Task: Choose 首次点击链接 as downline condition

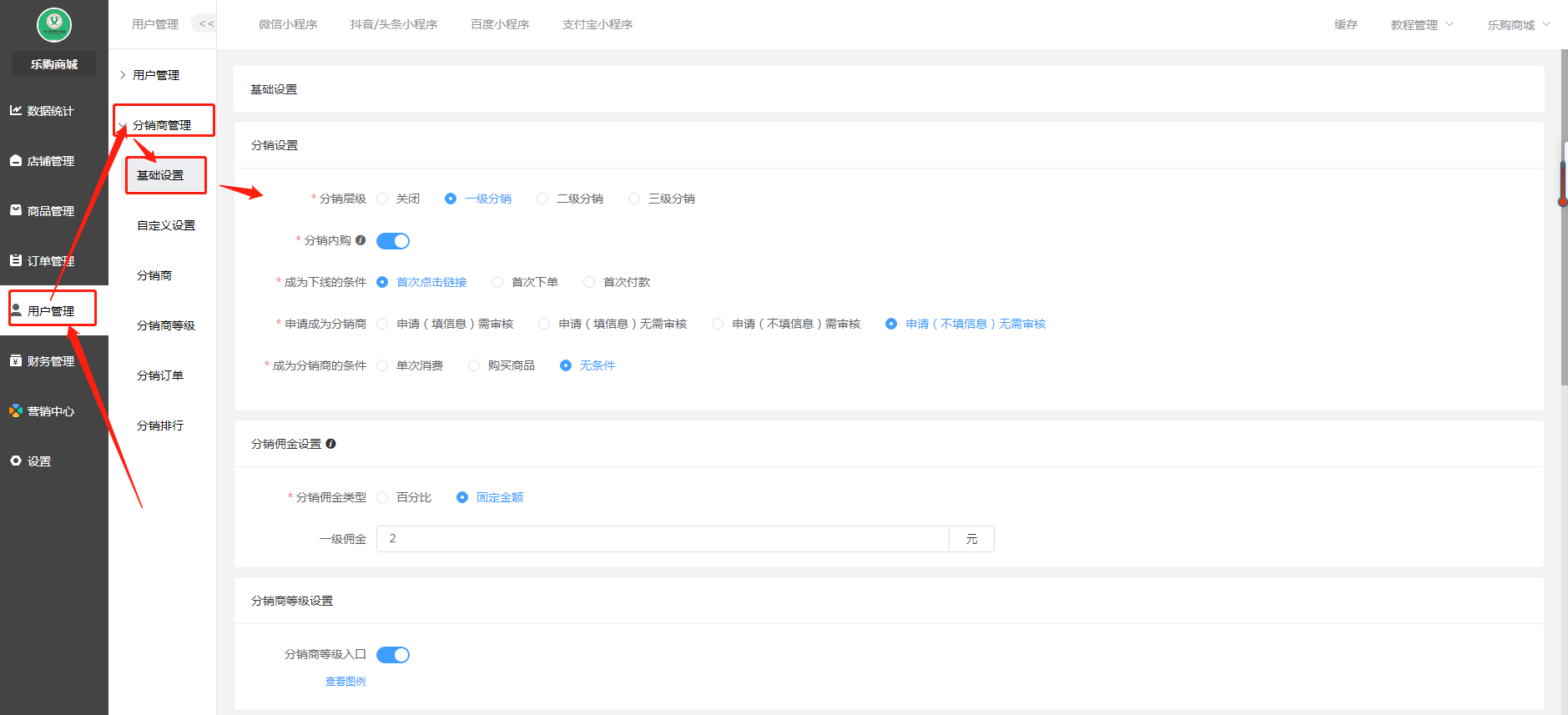Action: coord(421,282)
